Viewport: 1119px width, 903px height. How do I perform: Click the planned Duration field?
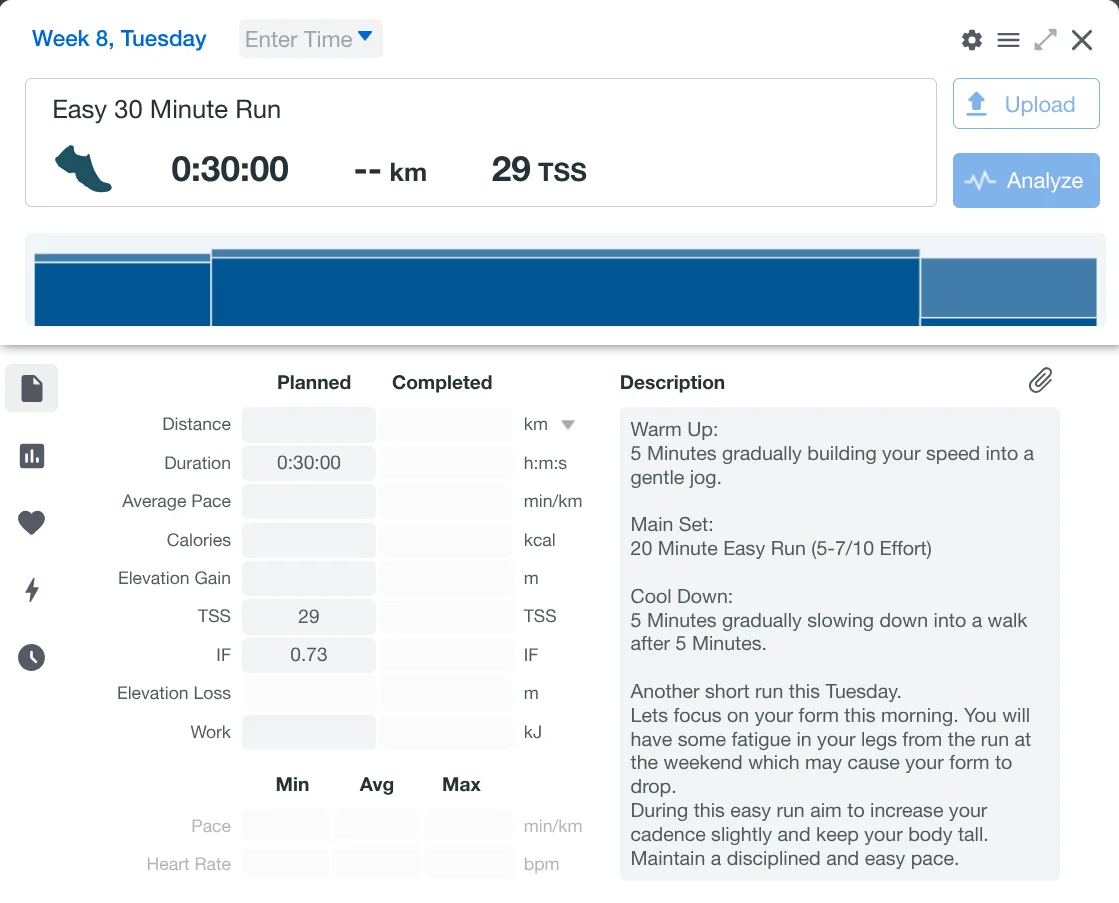(309, 463)
